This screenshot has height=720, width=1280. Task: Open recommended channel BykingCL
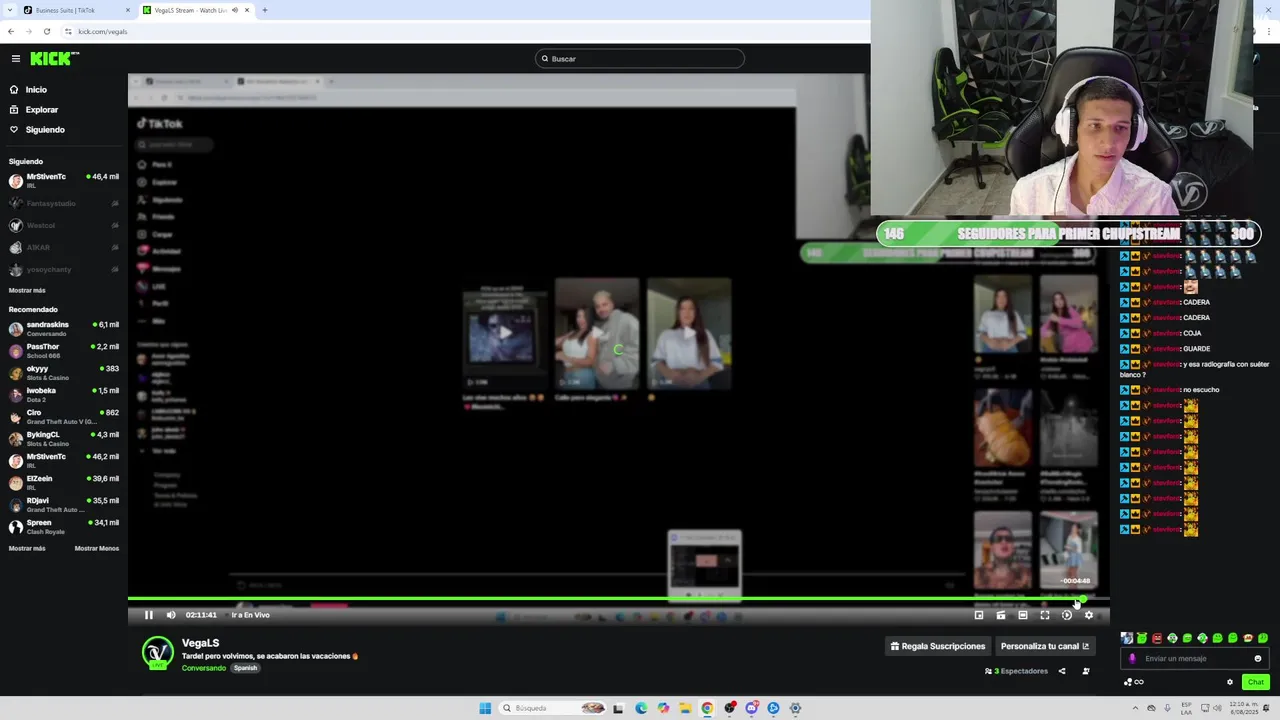(x=64, y=439)
